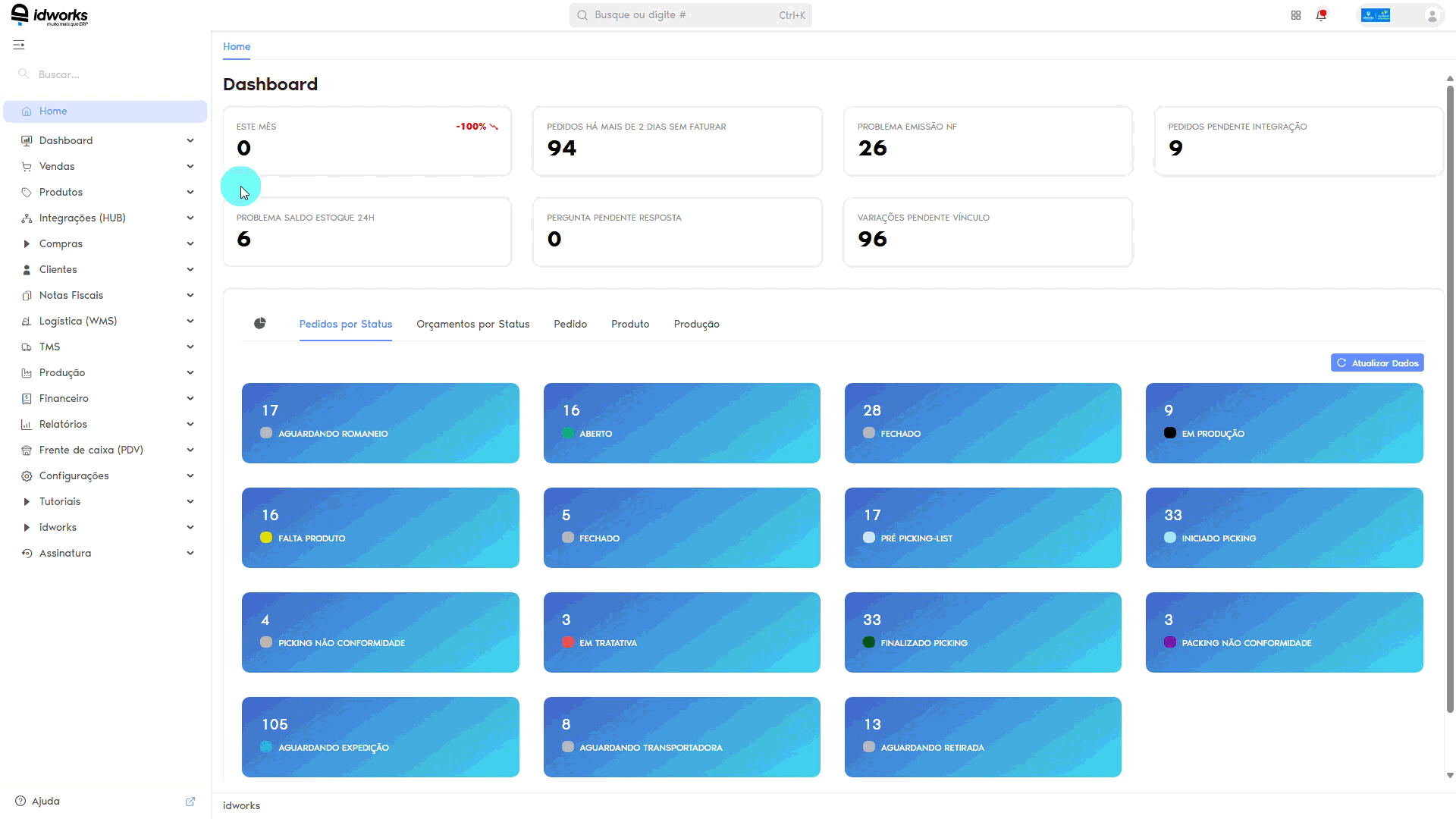Focus the Busque ou digite # search field
This screenshot has width=1456, height=819.
click(x=691, y=15)
